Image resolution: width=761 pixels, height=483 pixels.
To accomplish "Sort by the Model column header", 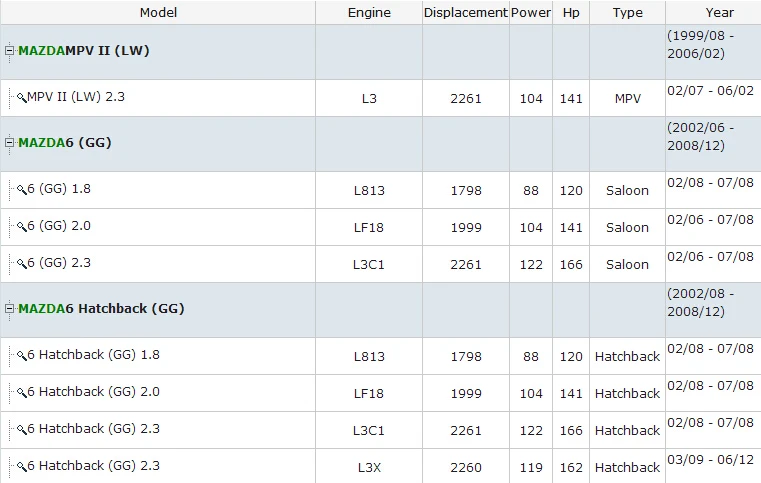I will pyautogui.click(x=158, y=13).
